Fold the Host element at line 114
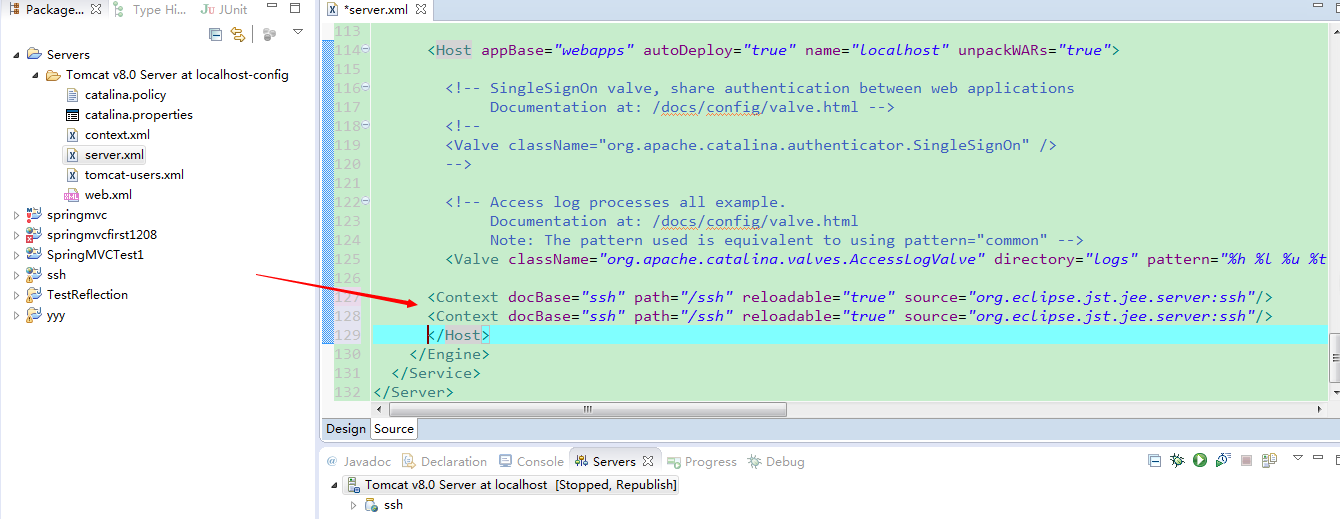The height and width of the screenshot is (519, 1340). (365, 50)
